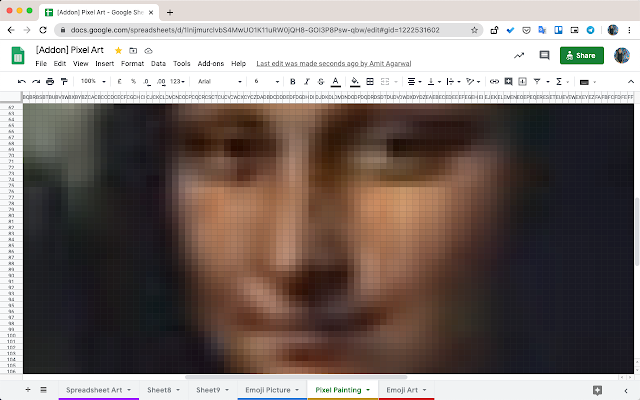Collapse the menus with up chevron
Screen dimensions: 640x400
(x=631, y=82)
